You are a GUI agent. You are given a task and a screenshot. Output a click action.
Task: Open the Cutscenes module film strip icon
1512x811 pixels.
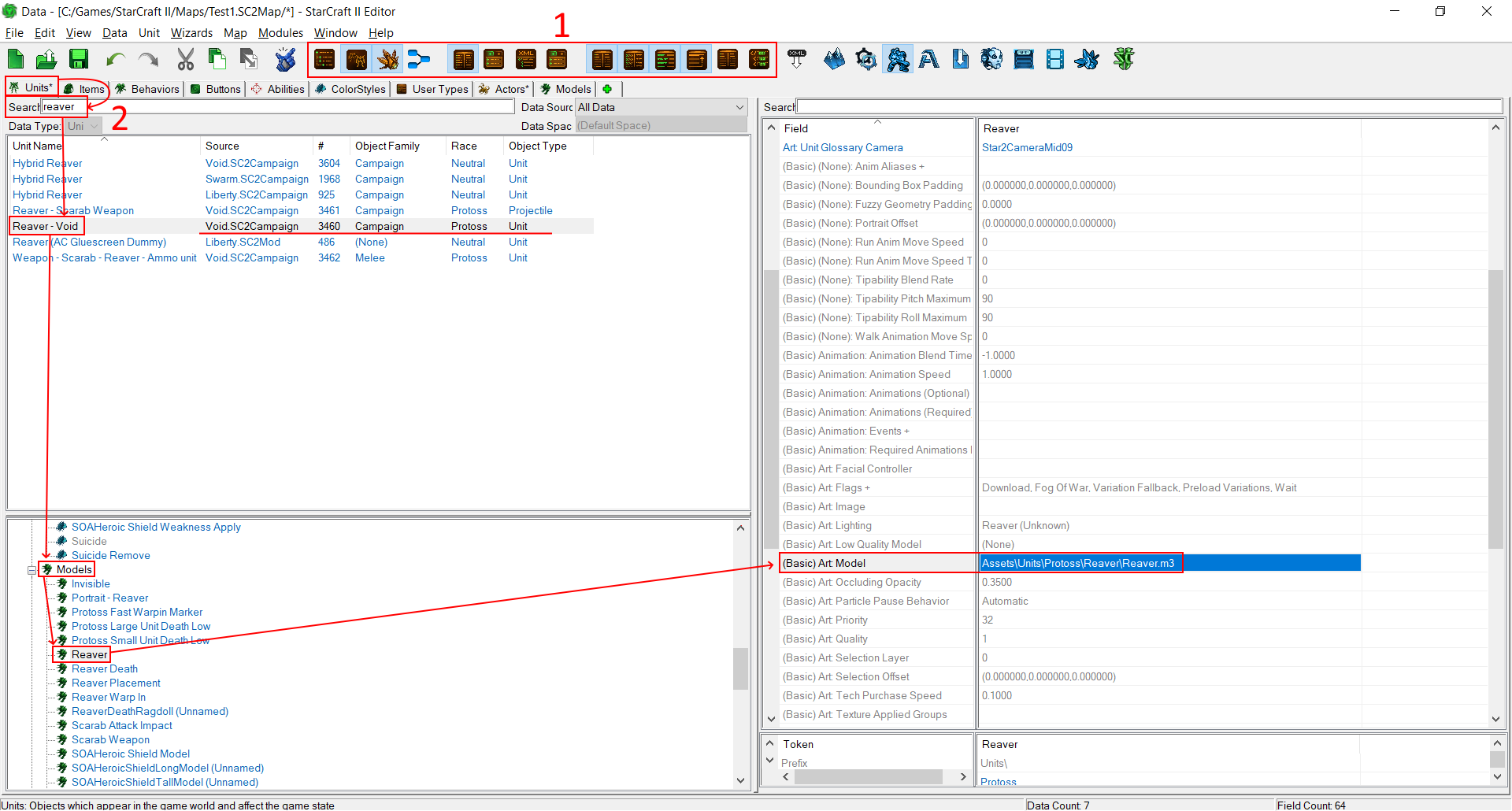[1055, 59]
